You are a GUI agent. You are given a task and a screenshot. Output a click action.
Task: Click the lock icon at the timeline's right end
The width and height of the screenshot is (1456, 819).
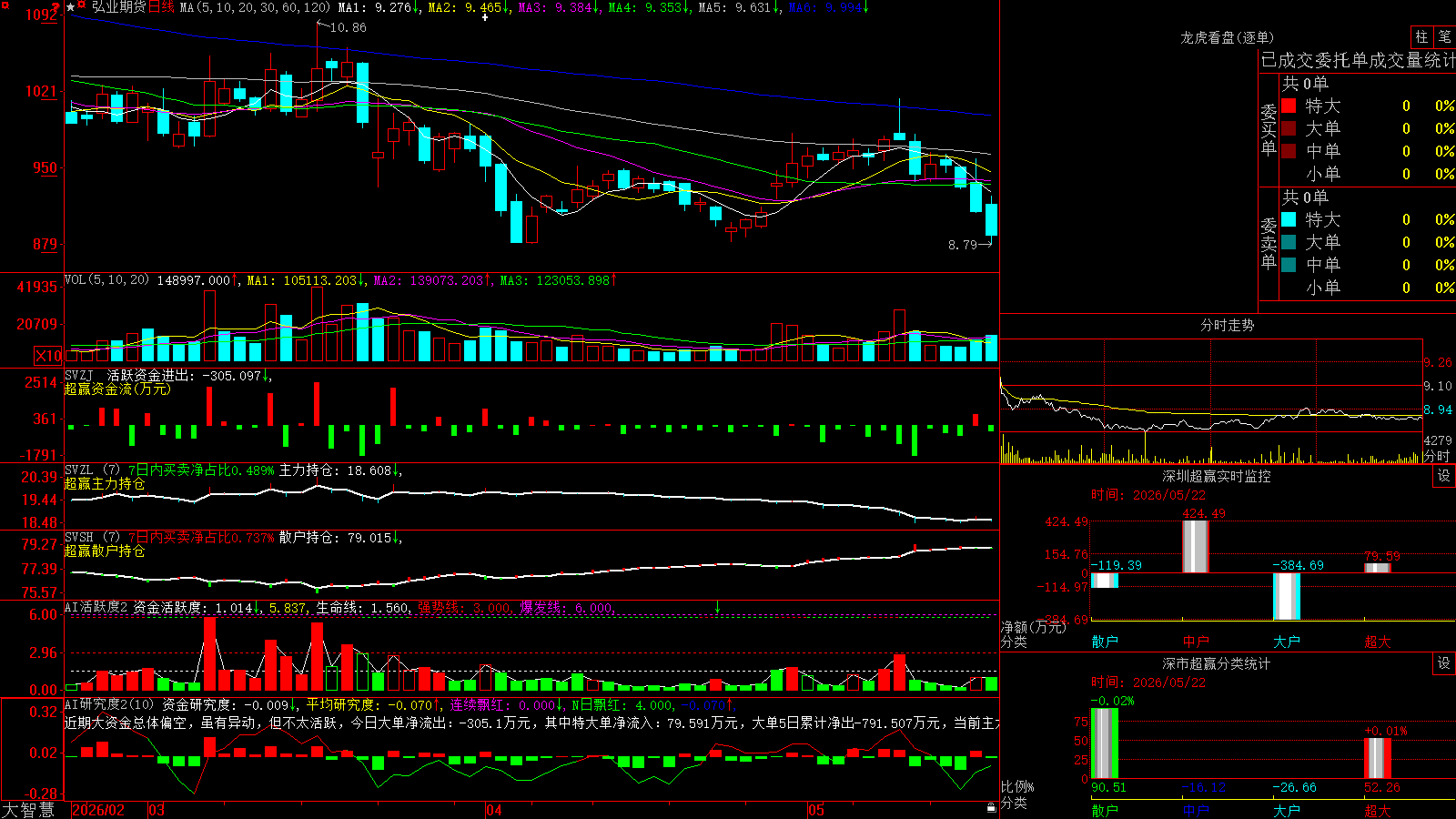991,807
